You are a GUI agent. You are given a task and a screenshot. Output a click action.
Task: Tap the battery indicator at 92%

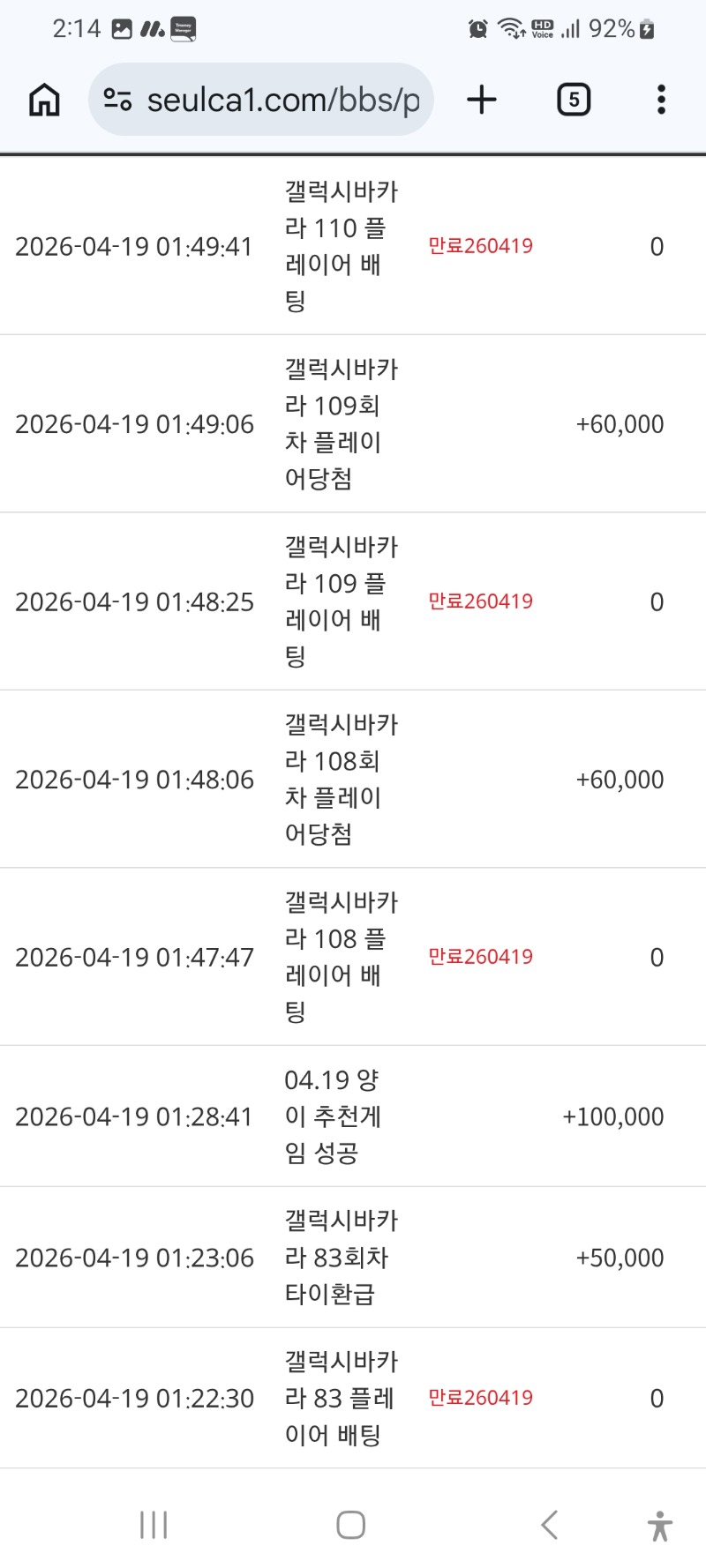pos(647,29)
